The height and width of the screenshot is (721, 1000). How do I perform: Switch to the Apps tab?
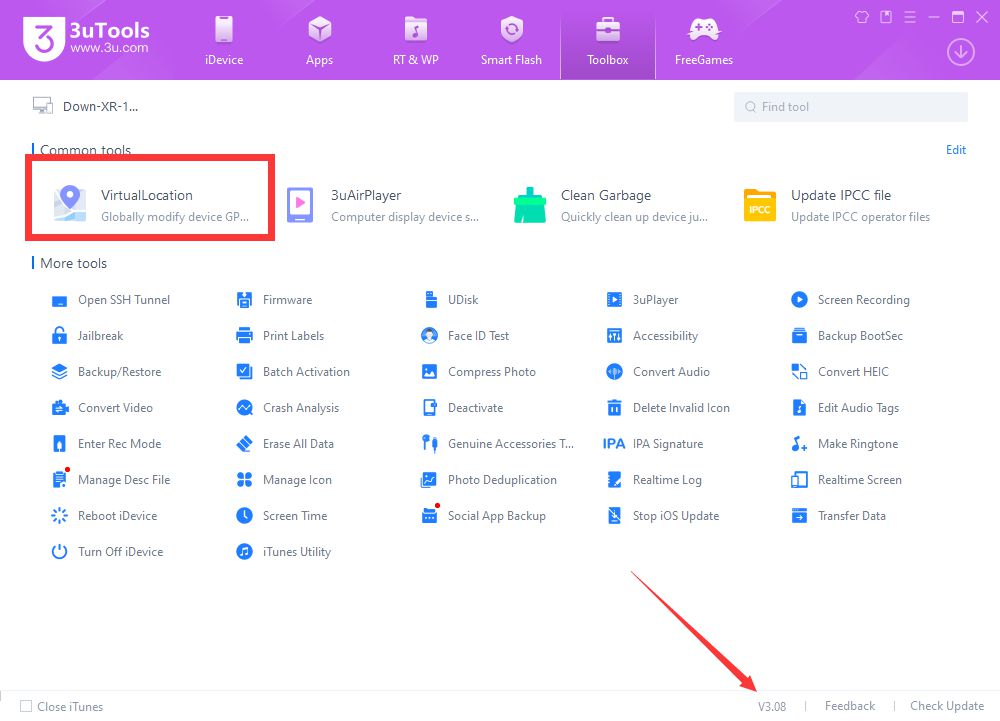click(x=320, y=41)
